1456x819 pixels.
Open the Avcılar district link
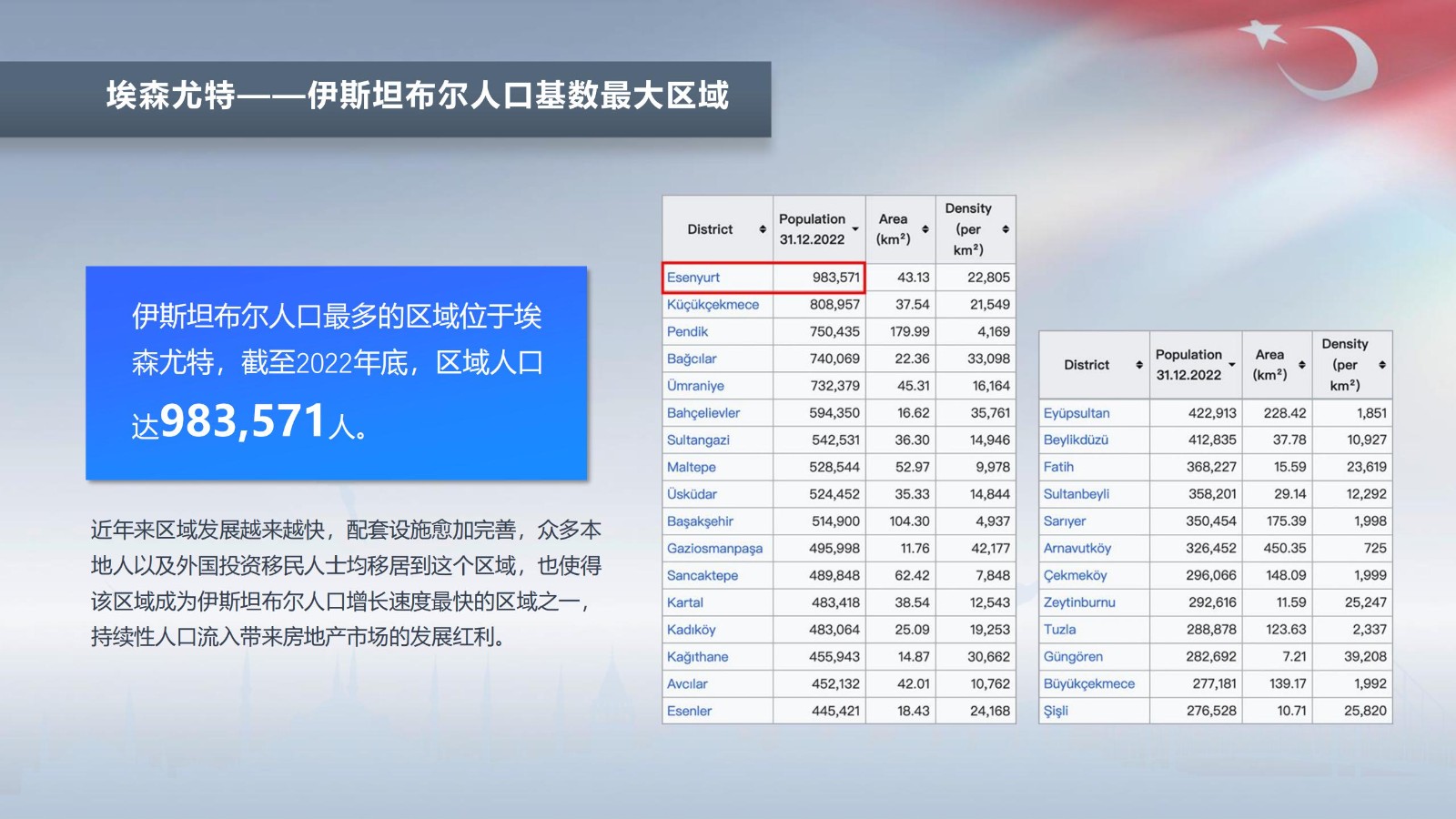click(x=687, y=684)
